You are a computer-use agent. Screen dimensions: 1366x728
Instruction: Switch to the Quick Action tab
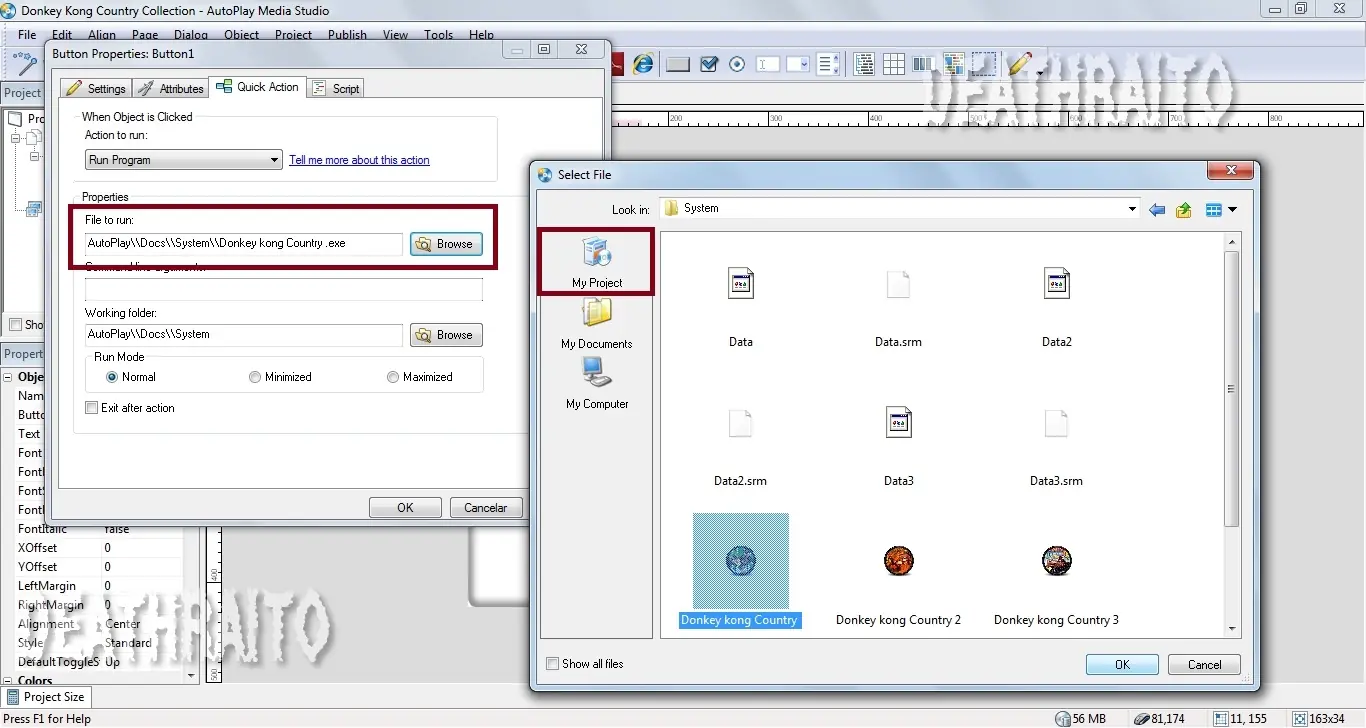257,87
